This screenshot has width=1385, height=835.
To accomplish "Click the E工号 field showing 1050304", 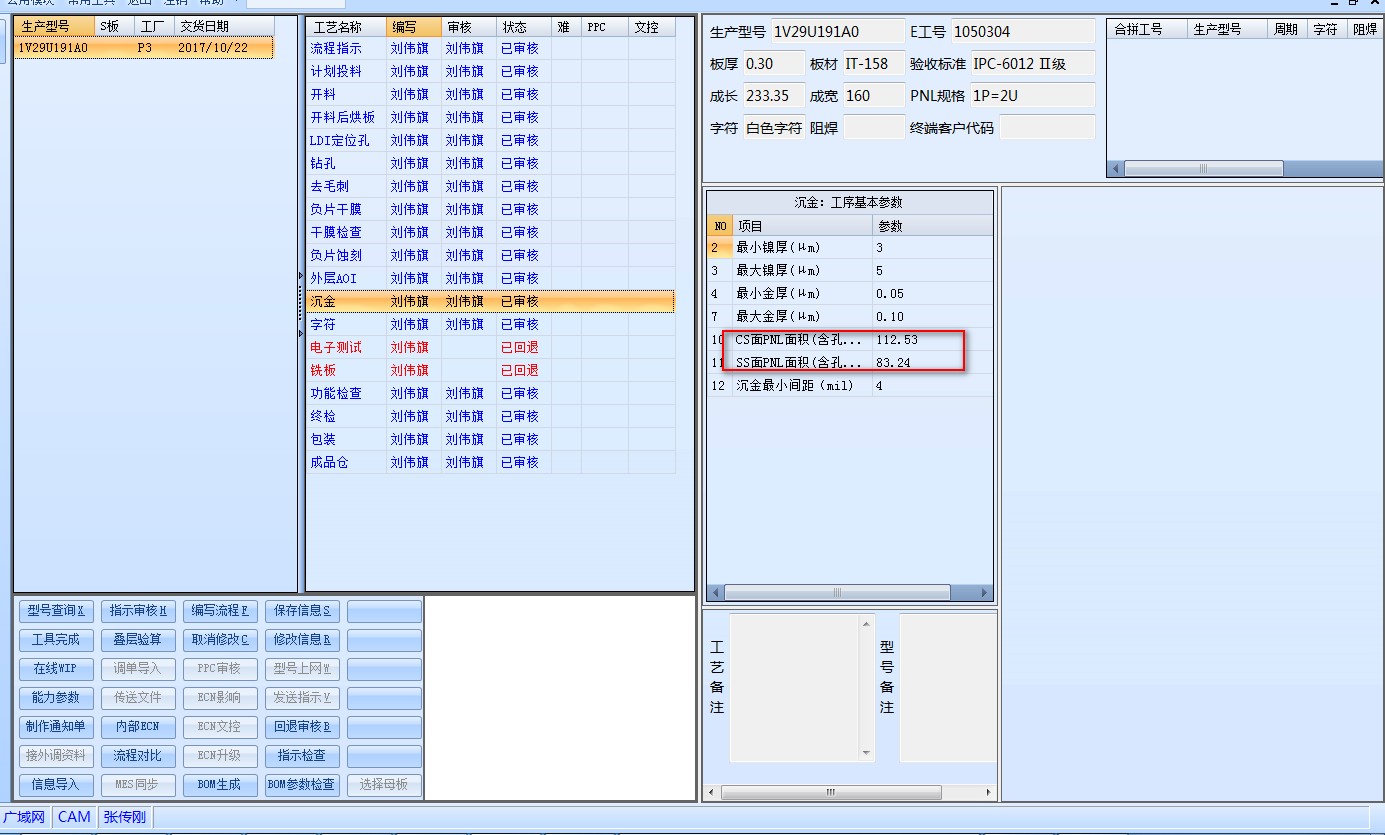I will (x=1022, y=32).
